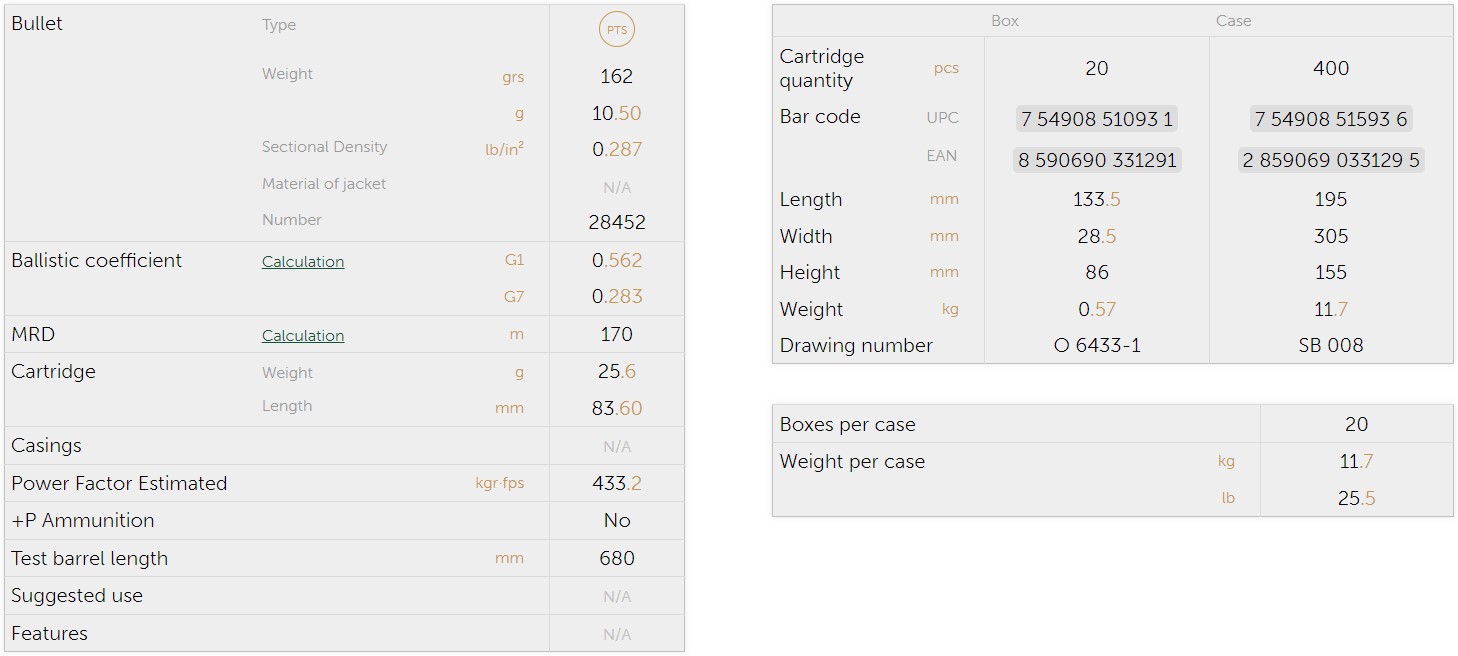Click the PTS bullet type icon
Screen dimensions: 1458x656
[x=617, y=30]
